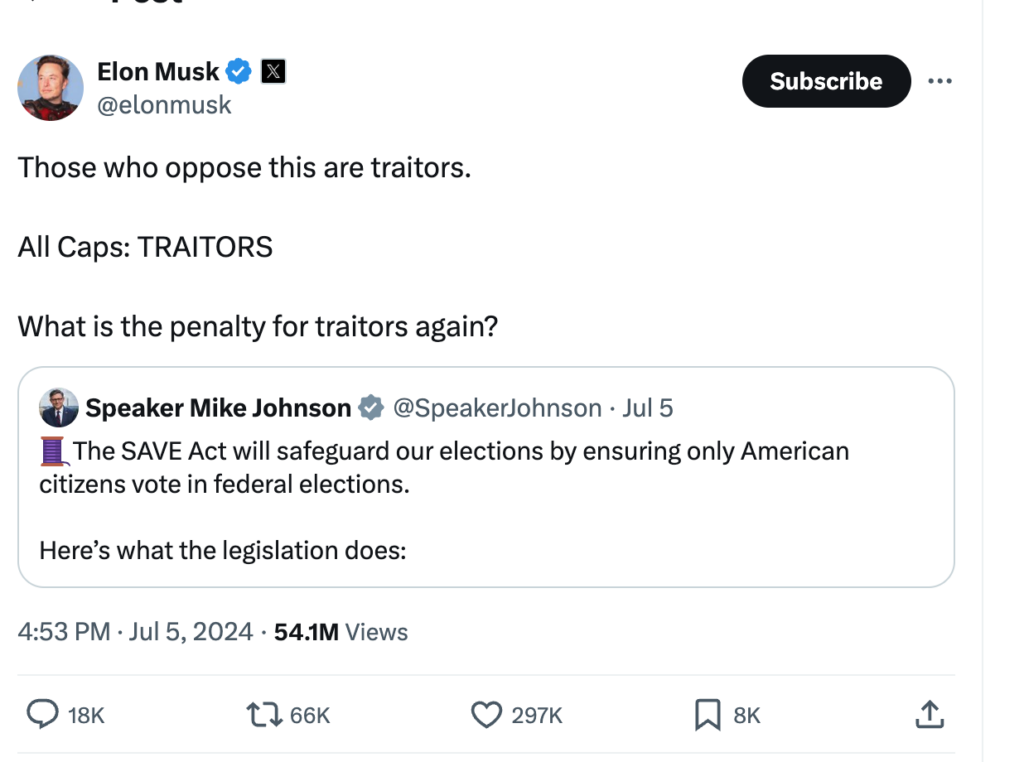Screen dimensions: 1024x762
Task: Repost this post via retweet icon
Action: (264, 715)
